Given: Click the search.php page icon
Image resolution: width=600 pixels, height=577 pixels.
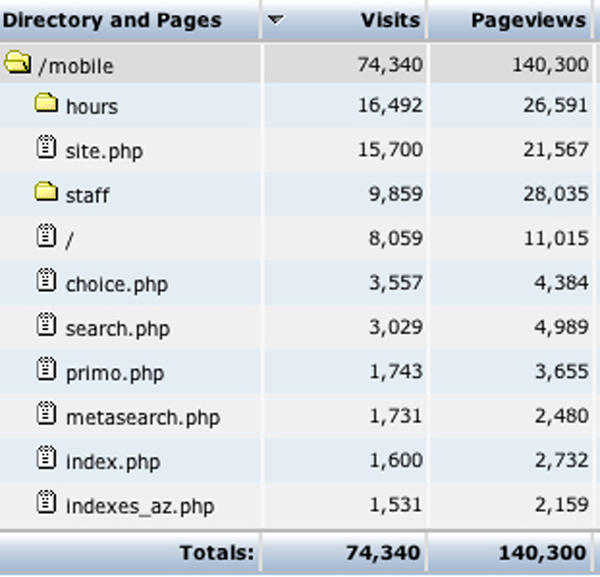Looking at the screenshot, I should (46, 325).
